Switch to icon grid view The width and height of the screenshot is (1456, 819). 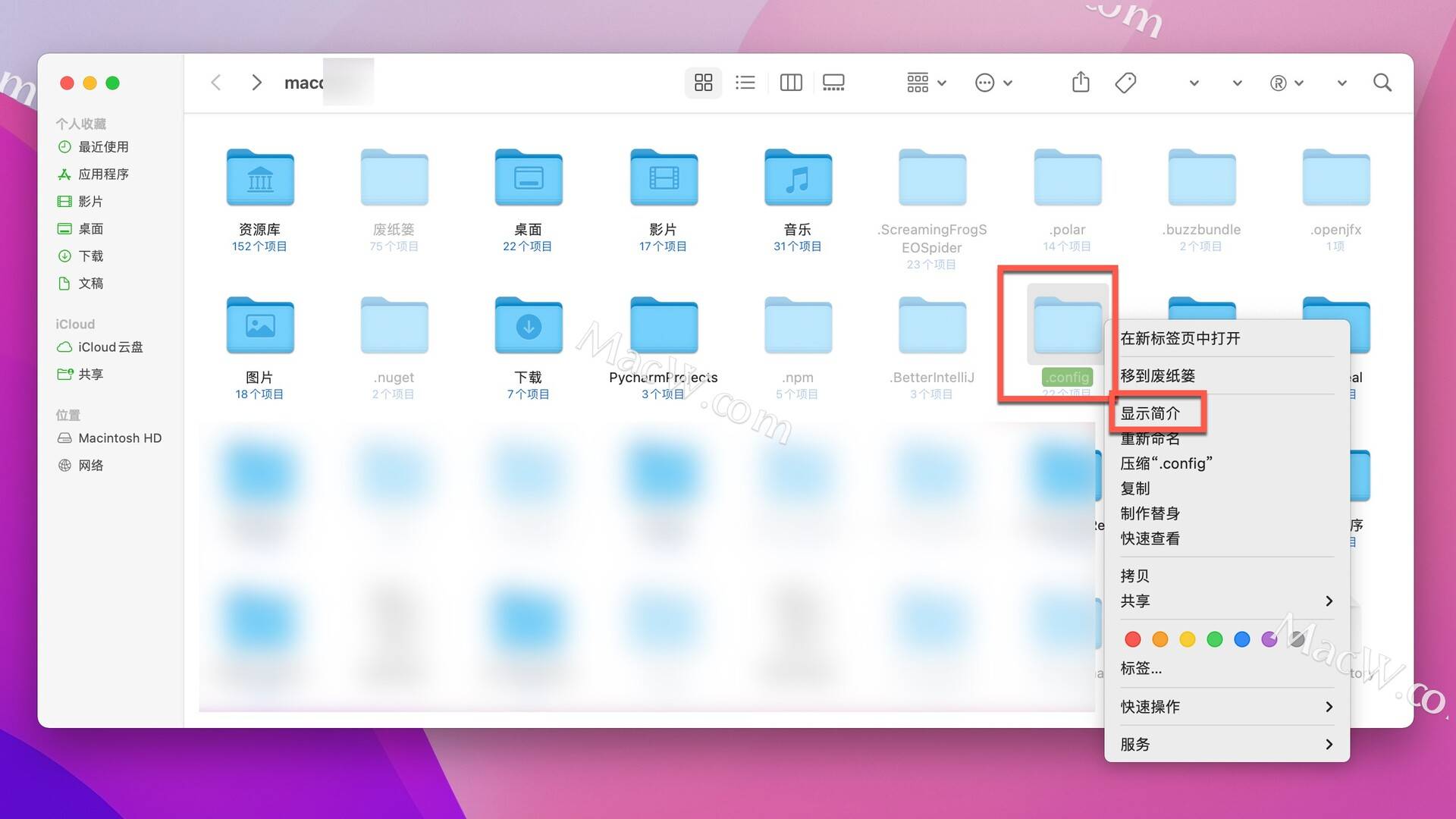pyautogui.click(x=703, y=83)
